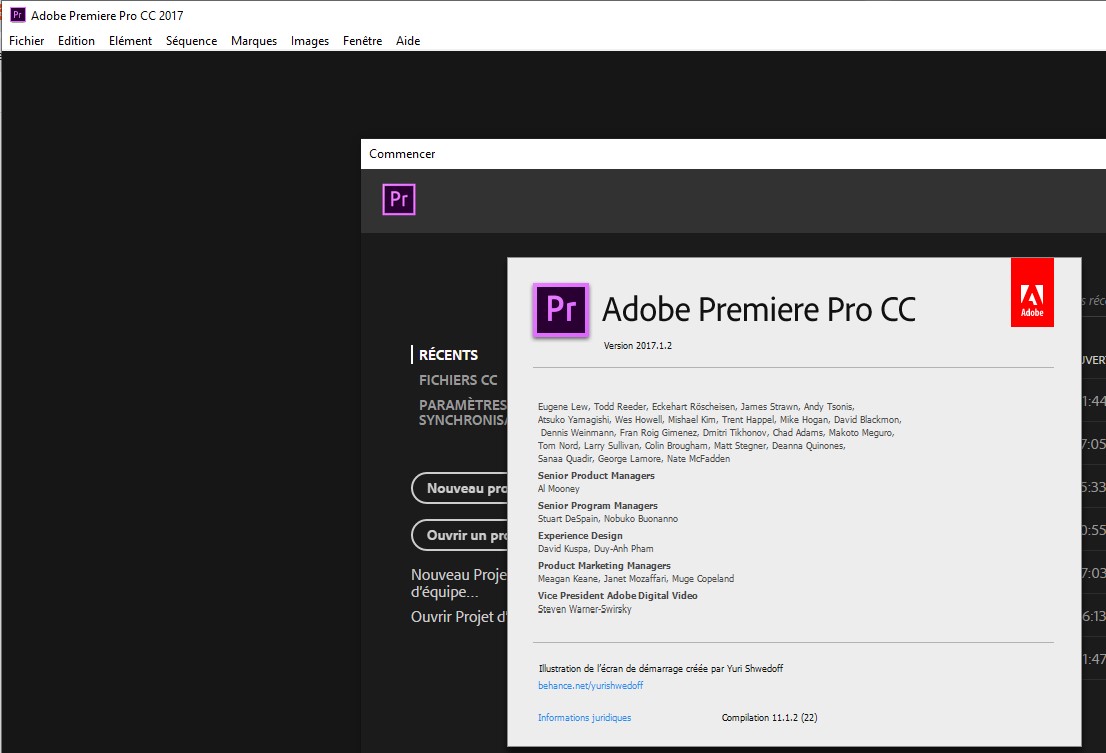
Task: Open the Informations juridiques link
Action: pyautogui.click(x=584, y=718)
